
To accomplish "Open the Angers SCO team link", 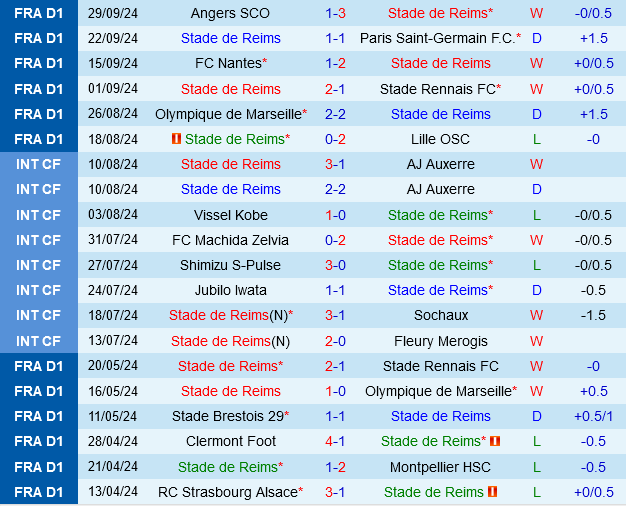I will (x=230, y=13).
